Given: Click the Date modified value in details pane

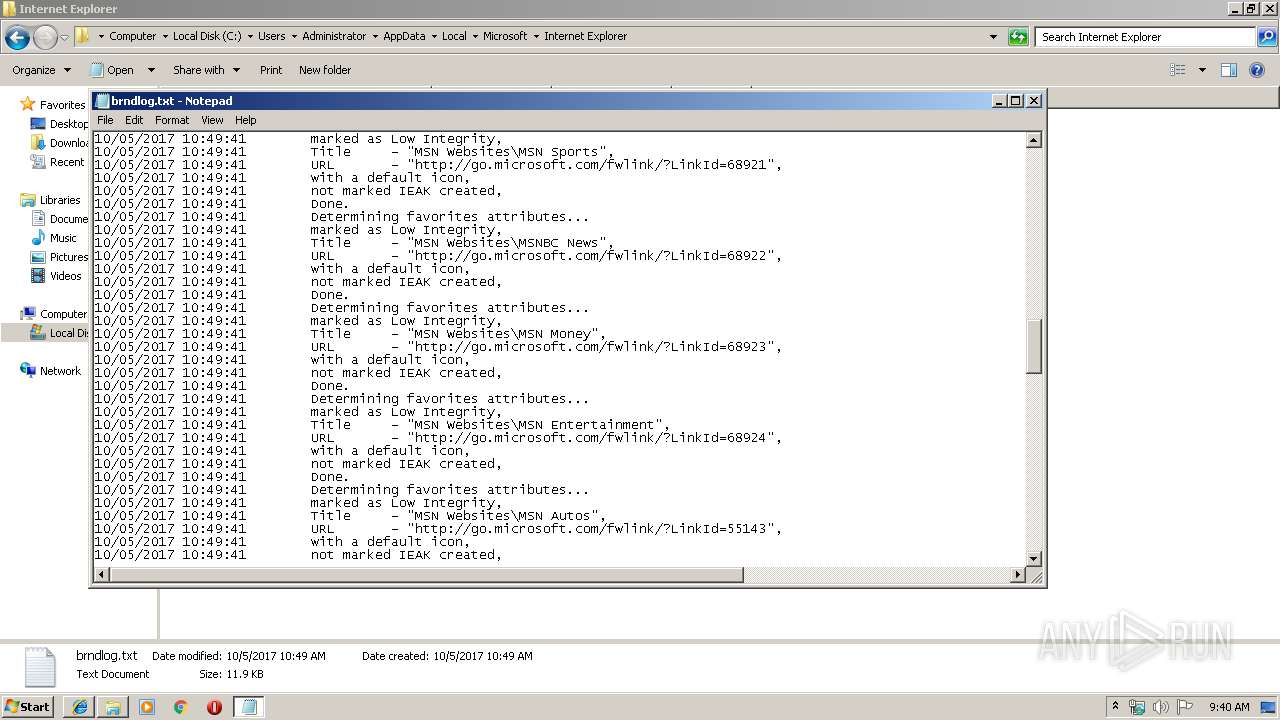Looking at the screenshot, I should click(276, 656).
